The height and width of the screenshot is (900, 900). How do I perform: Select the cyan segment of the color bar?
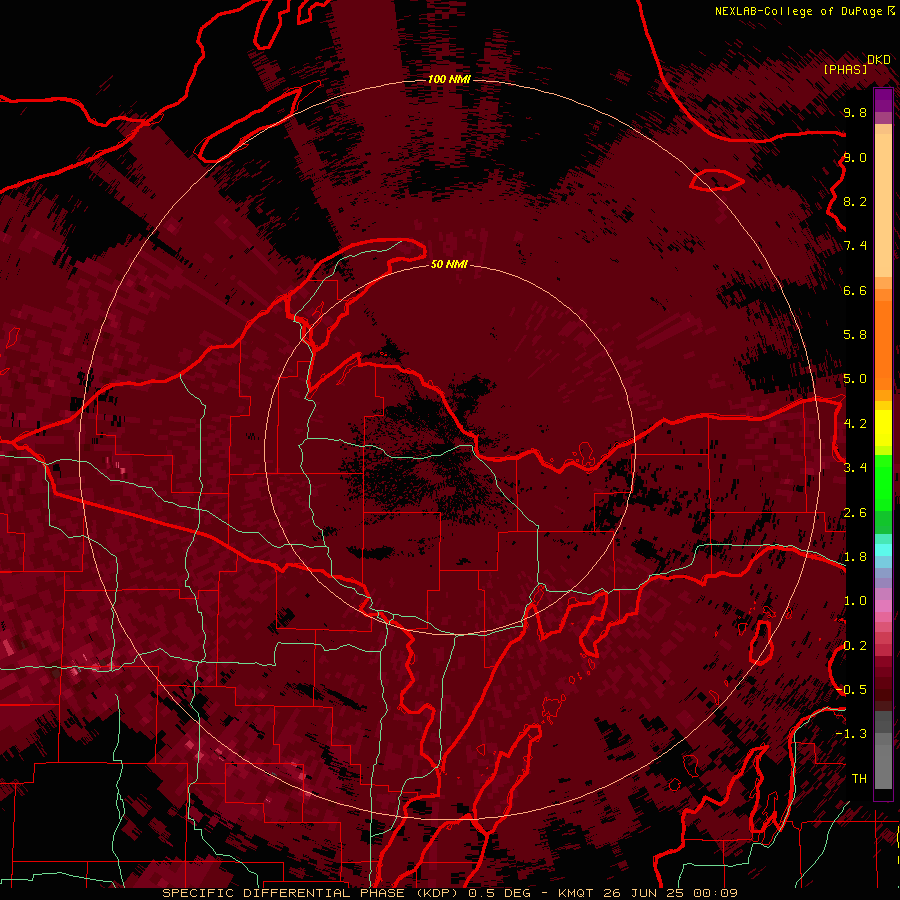pyautogui.click(x=883, y=550)
